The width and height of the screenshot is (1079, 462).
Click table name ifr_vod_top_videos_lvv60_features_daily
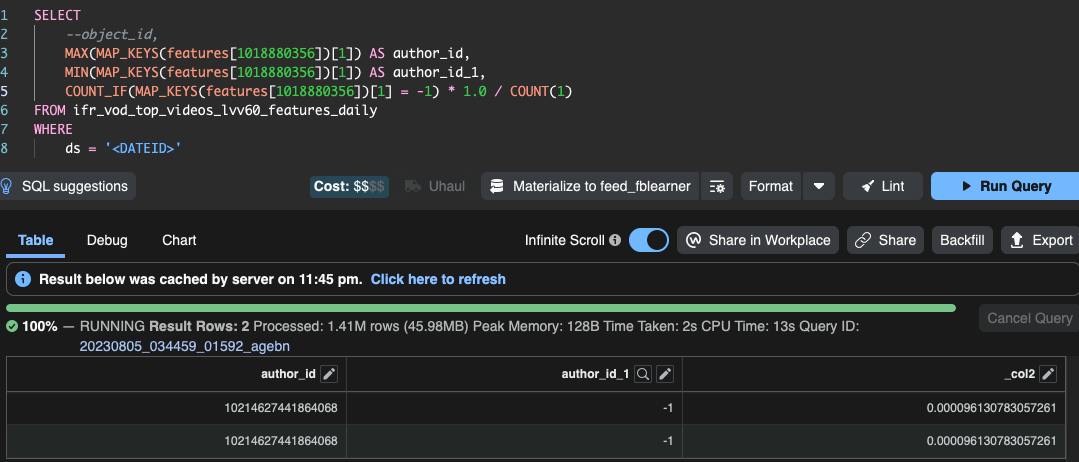click(x=225, y=110)
